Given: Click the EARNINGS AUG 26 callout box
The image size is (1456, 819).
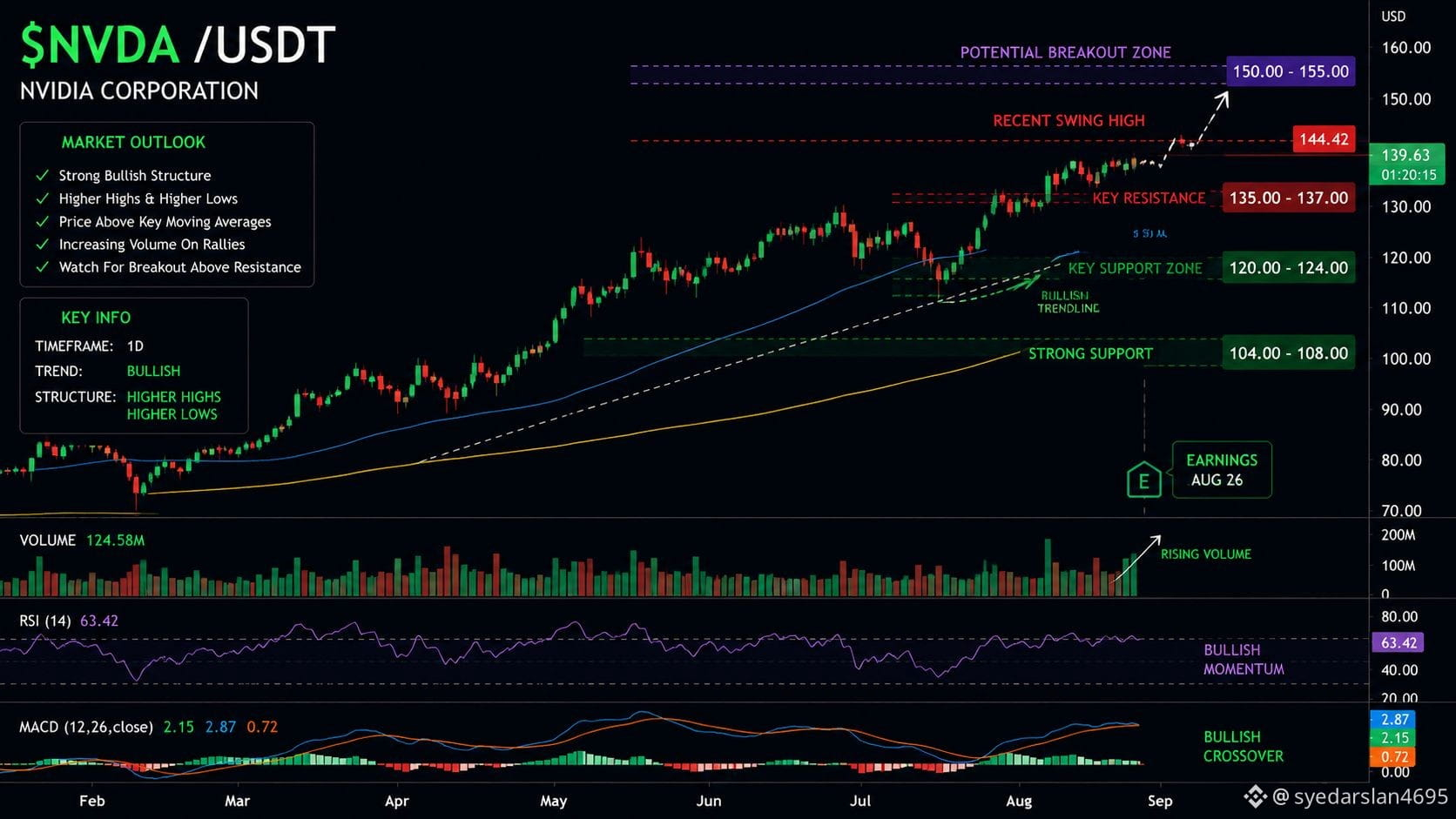Looking at the screenshot, I should click(1222, 470).
